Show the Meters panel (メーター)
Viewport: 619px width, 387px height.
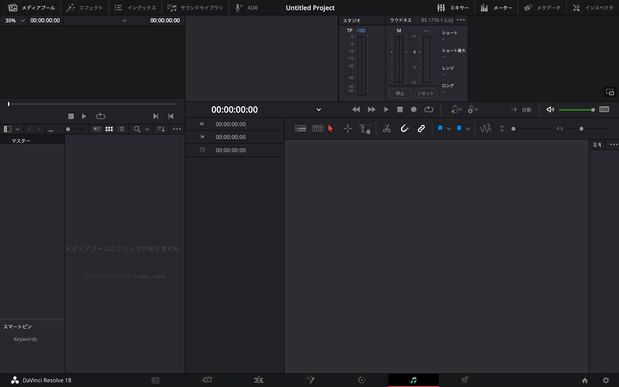click(496, 8)
